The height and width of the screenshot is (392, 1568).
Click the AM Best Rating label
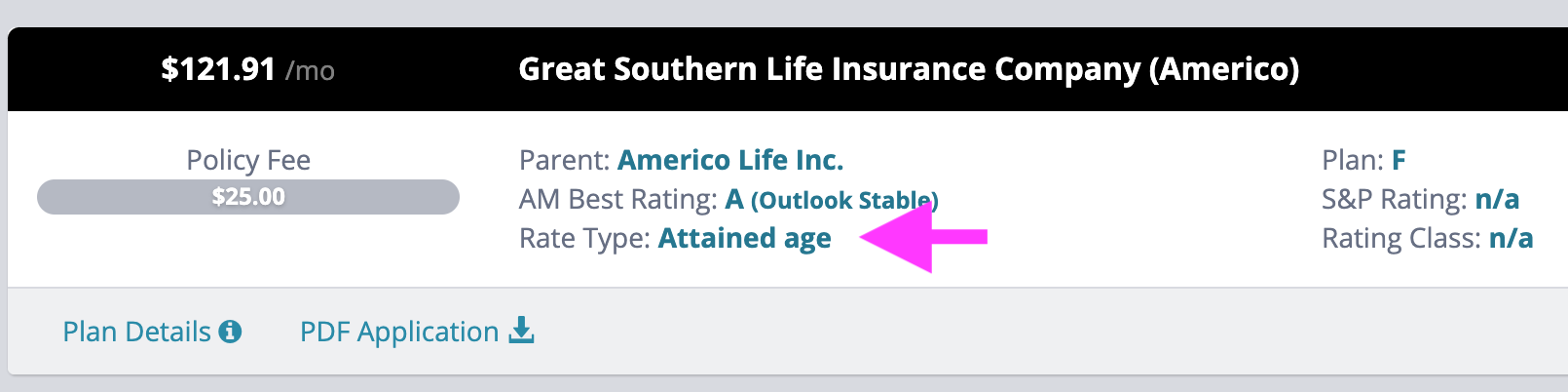pyautogui.click(x=618, y=199)
